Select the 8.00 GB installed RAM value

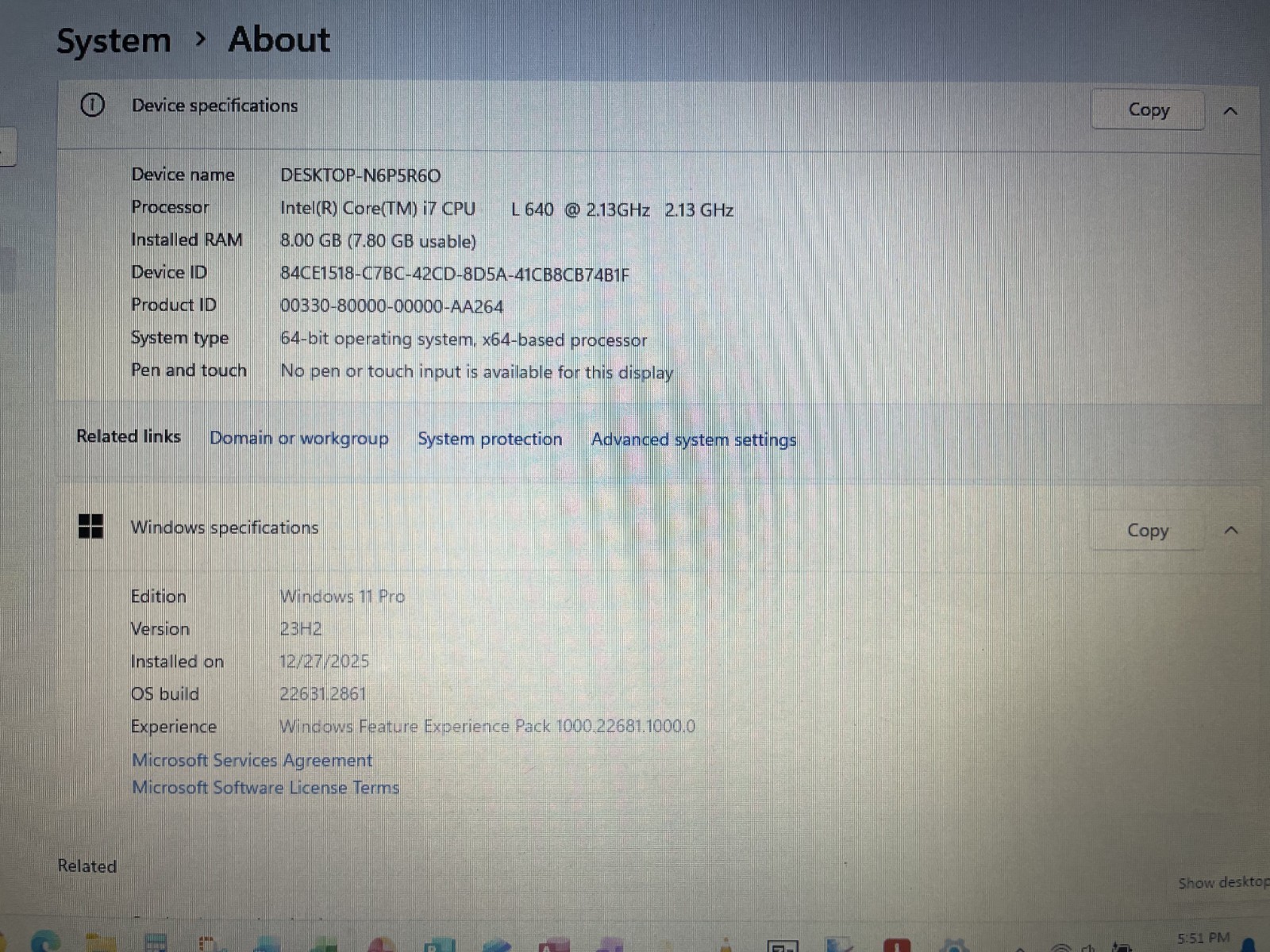click(378, 241)
